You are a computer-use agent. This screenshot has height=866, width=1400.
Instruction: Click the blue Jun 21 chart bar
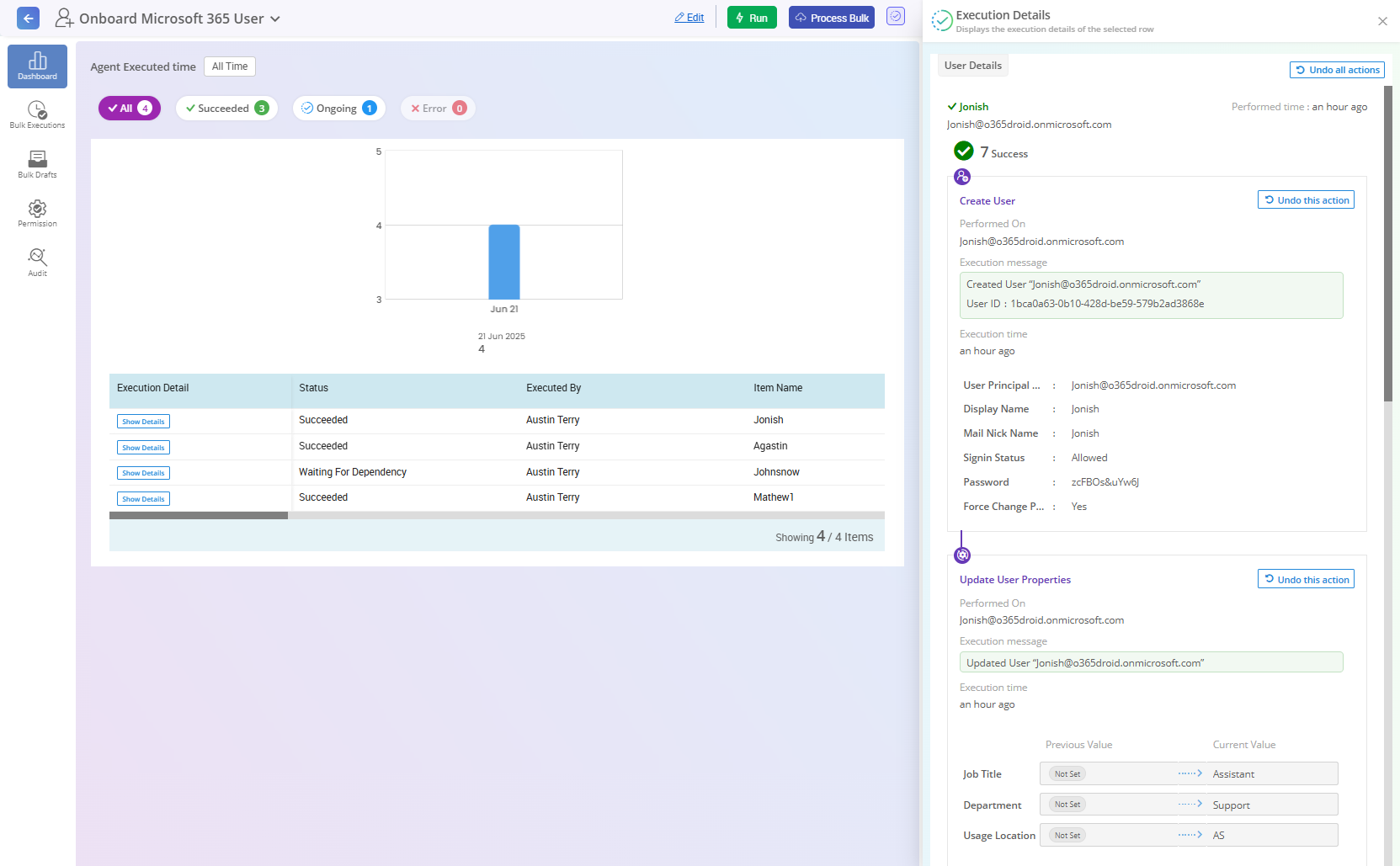pyautogui.click(x=504, y=262)
